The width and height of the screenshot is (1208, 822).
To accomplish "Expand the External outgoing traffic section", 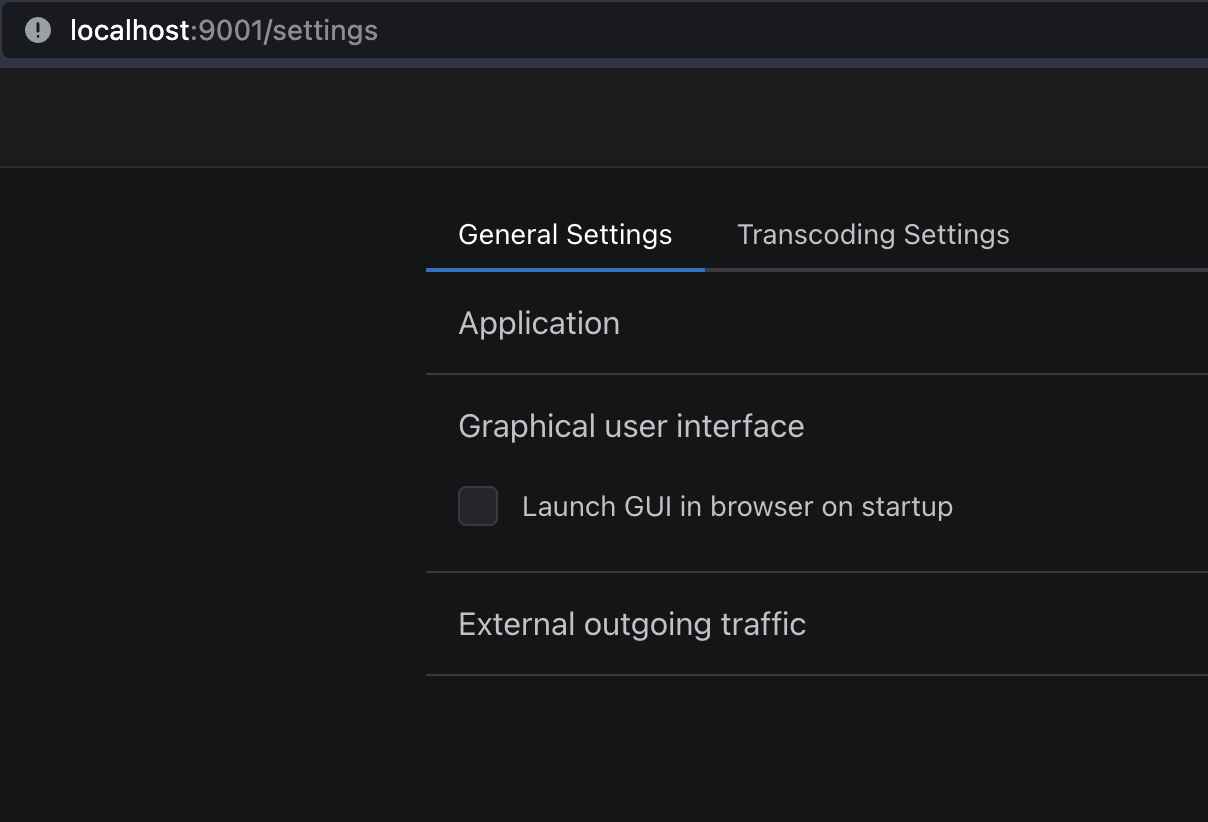I will (631, 623).
